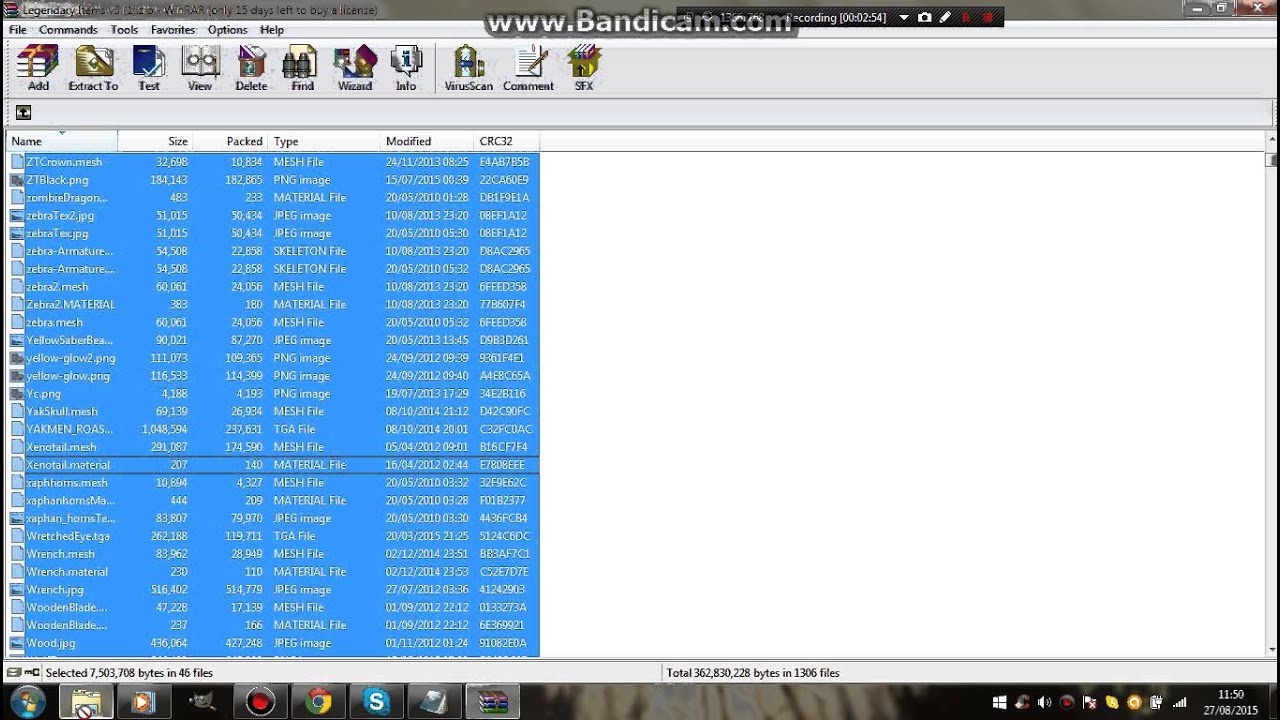Click the Bandicam screenshot camera icon
The height and width of the screenshot is (720, 1280).
click(925, 18)
